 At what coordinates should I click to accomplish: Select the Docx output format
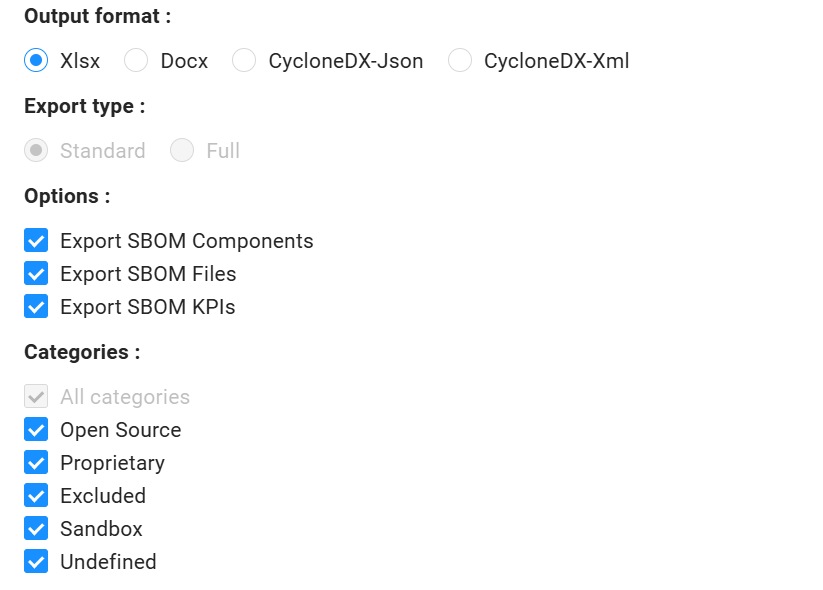click(x=136, y=61)
